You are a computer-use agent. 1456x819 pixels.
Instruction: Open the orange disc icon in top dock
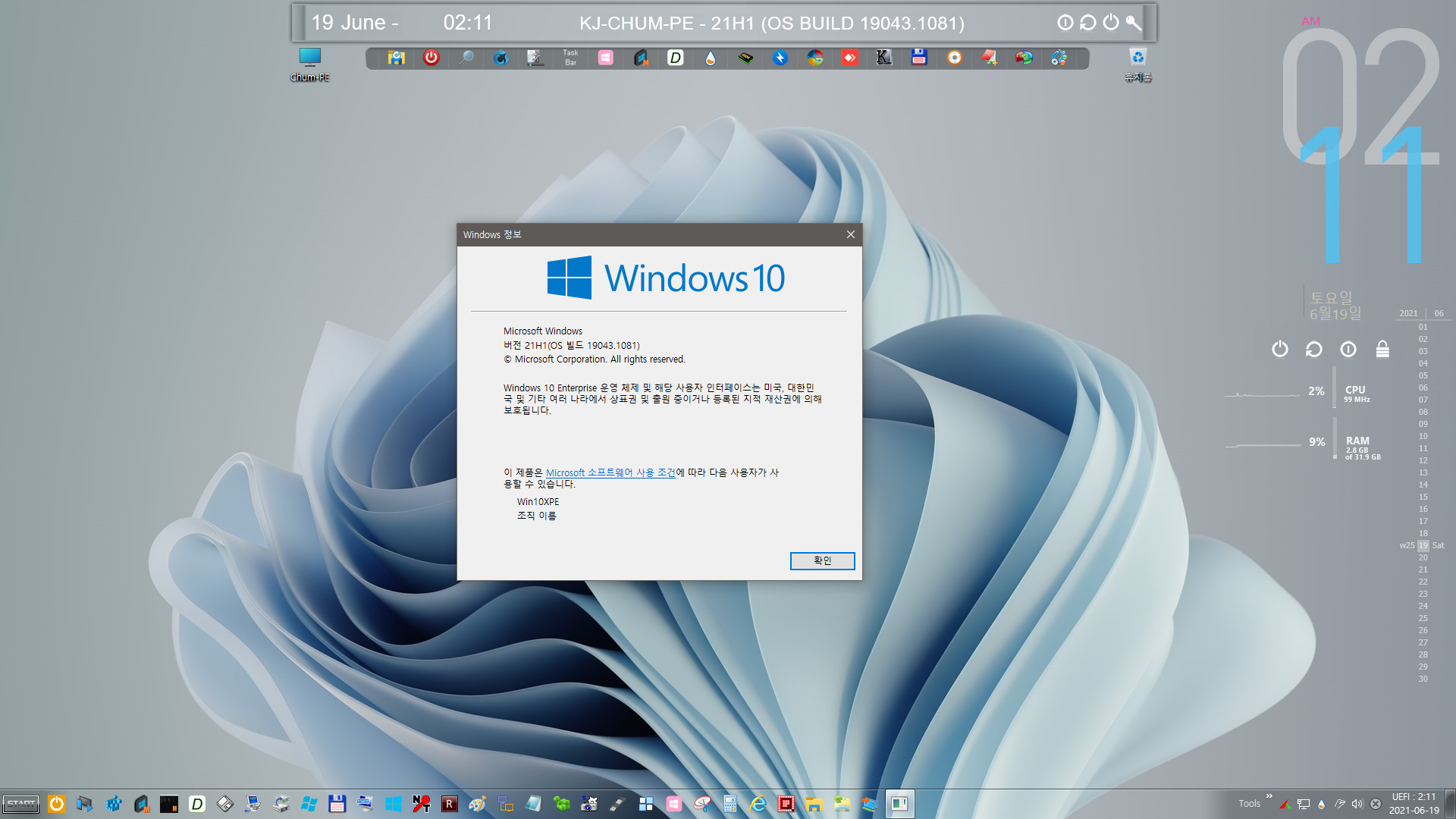click(955, 58)
